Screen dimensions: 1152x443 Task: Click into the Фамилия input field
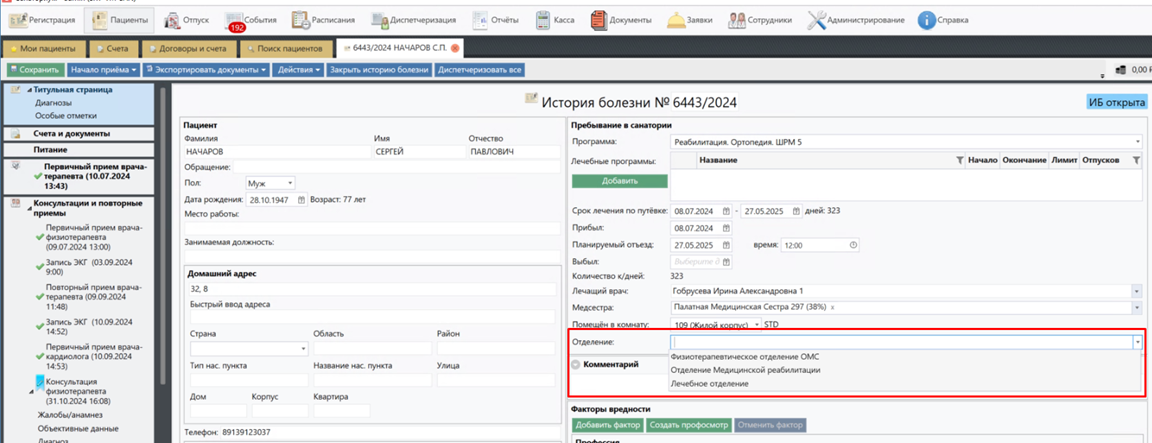pyautogui.click(x=270, y=152)
